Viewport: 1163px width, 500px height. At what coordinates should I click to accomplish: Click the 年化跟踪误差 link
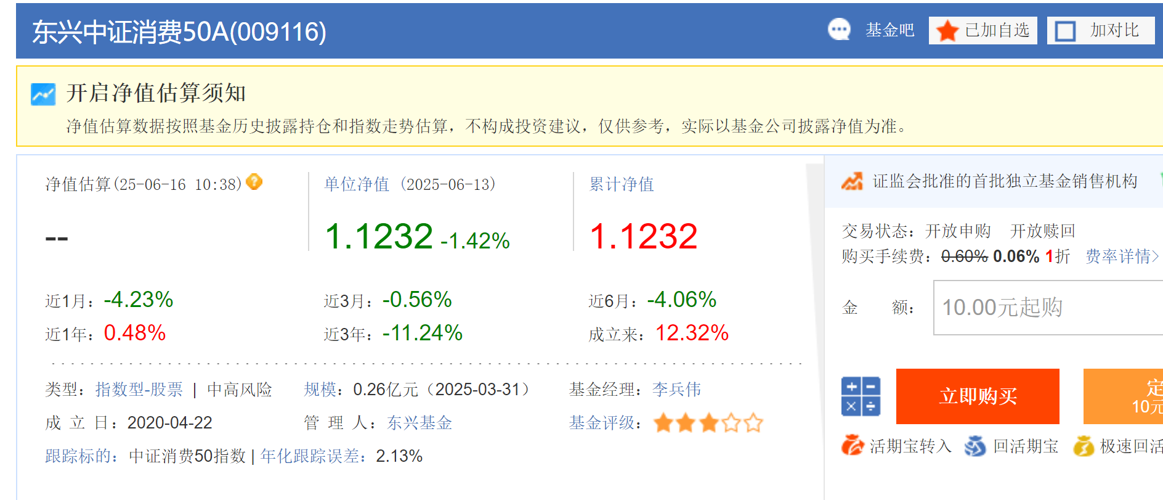tap(309, 455)
